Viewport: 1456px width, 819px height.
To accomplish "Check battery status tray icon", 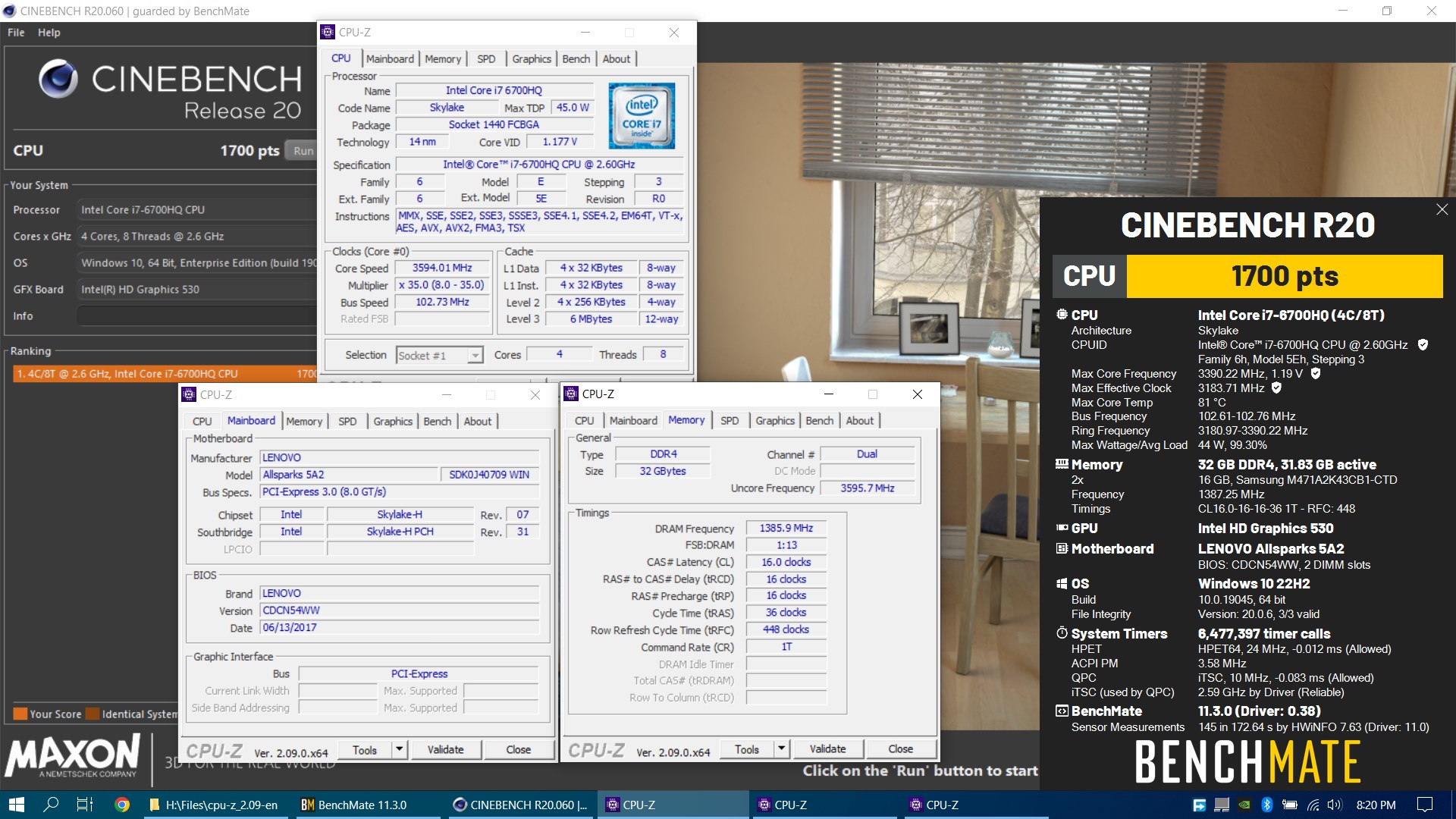I will (1289, 805).
